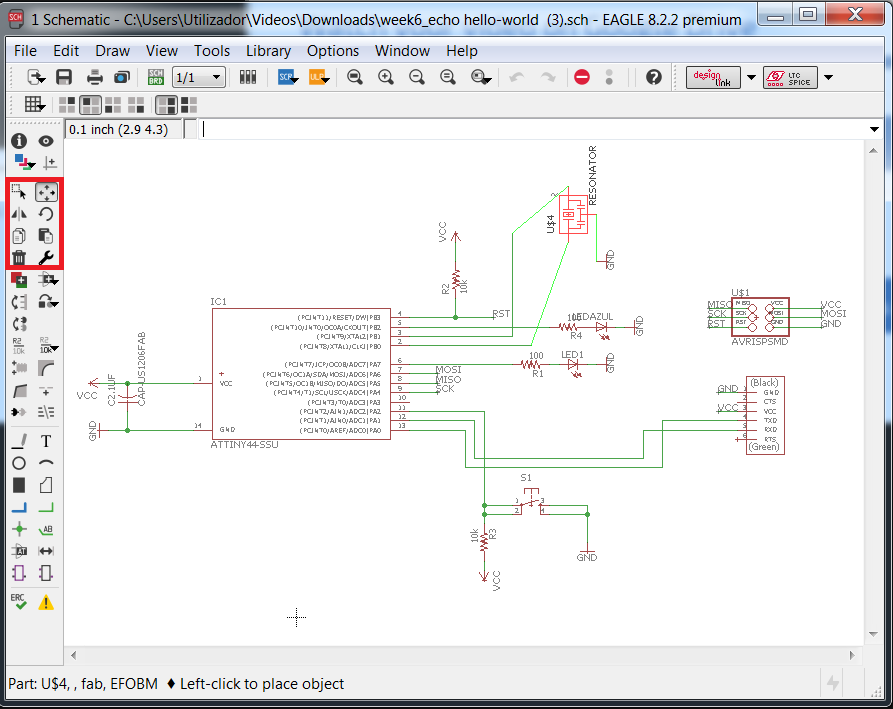The image size is (893, 709).
Task: Expand the LTC Spice dropdown arrow
Action: 829,77
